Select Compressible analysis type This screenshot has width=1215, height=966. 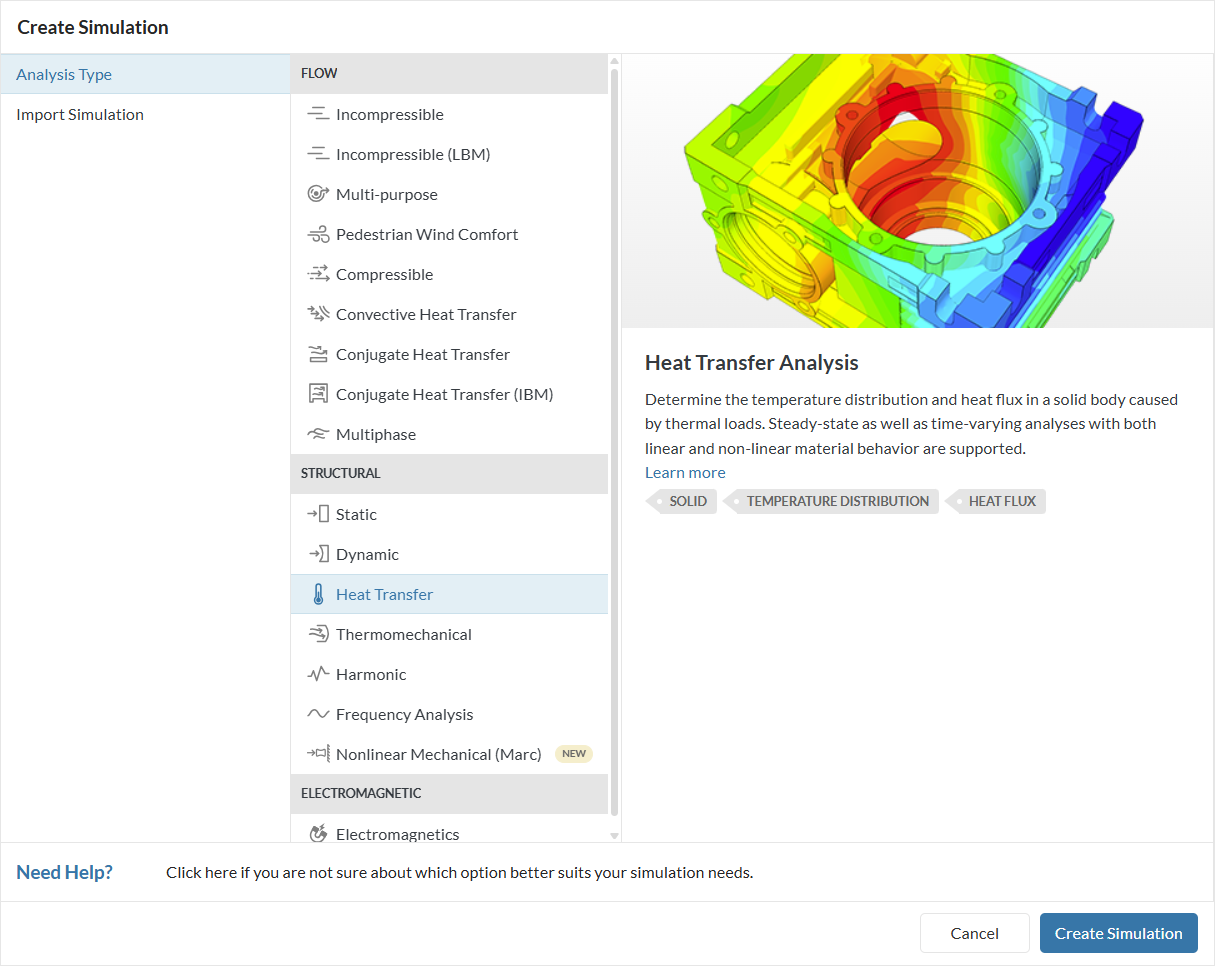384,274
